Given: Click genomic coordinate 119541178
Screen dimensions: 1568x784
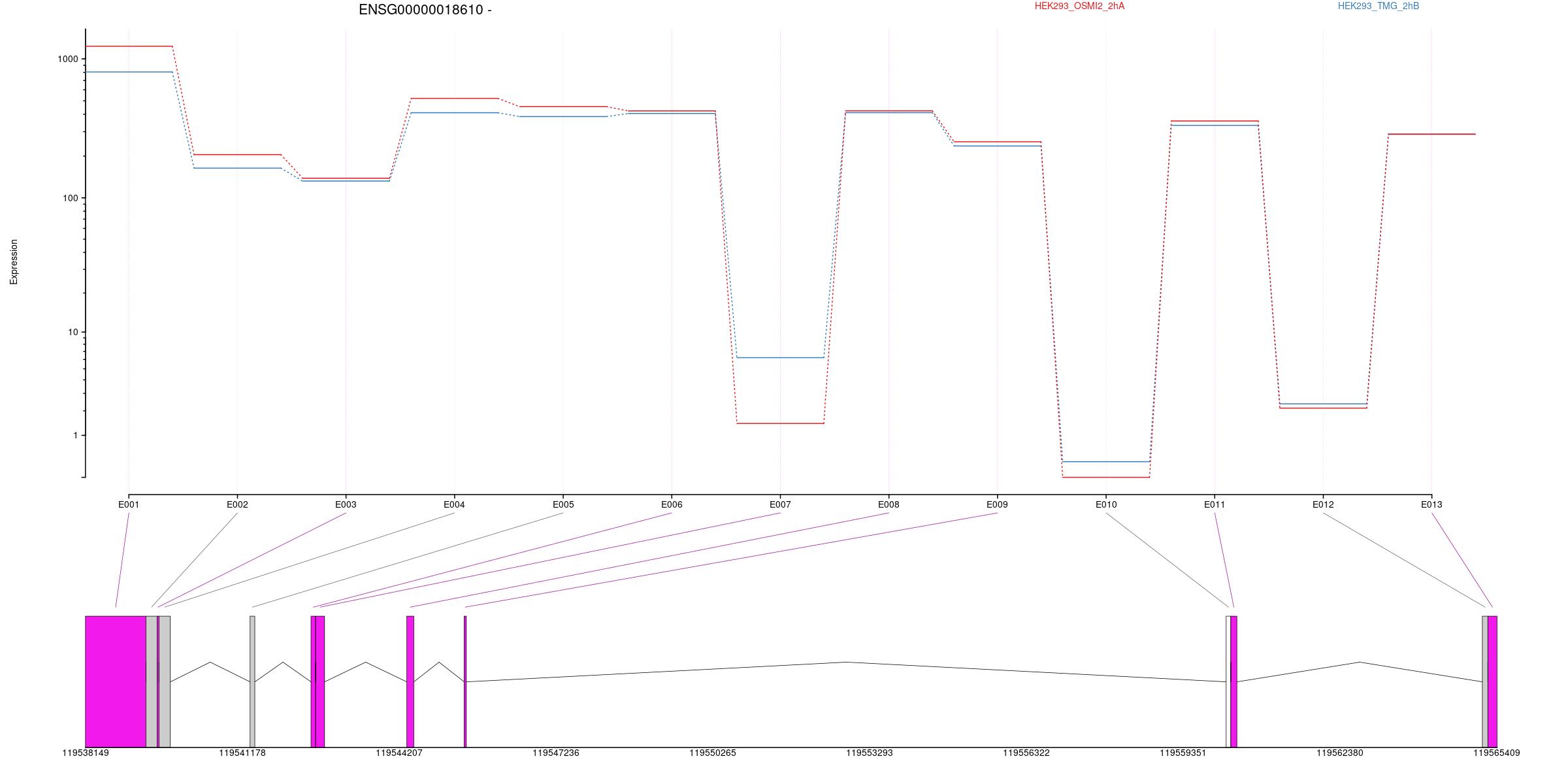Looking at the screenshot, I should pos(242,753).
